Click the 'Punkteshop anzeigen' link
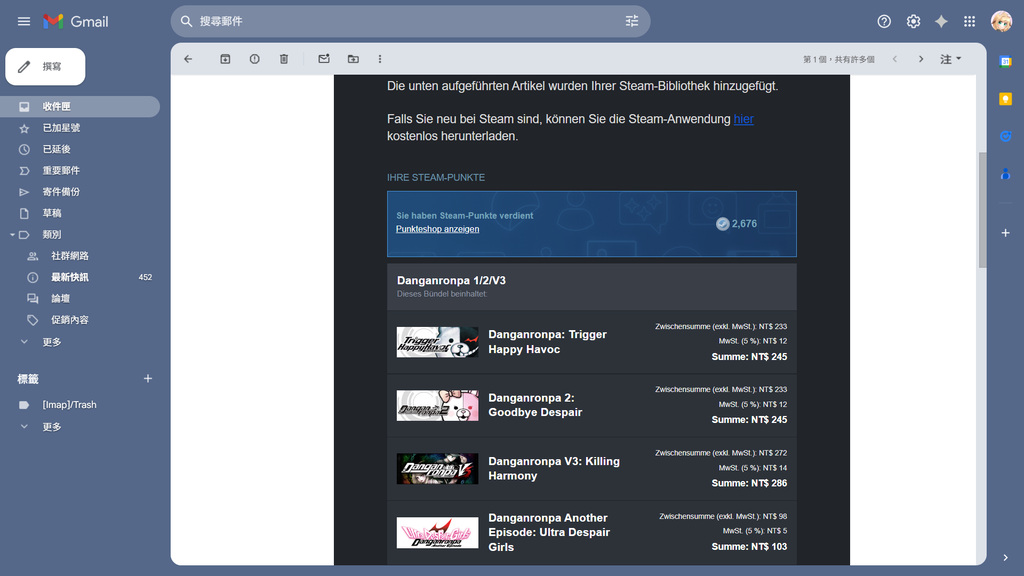The image size is (1024, 576). click(x=438, y=229)
